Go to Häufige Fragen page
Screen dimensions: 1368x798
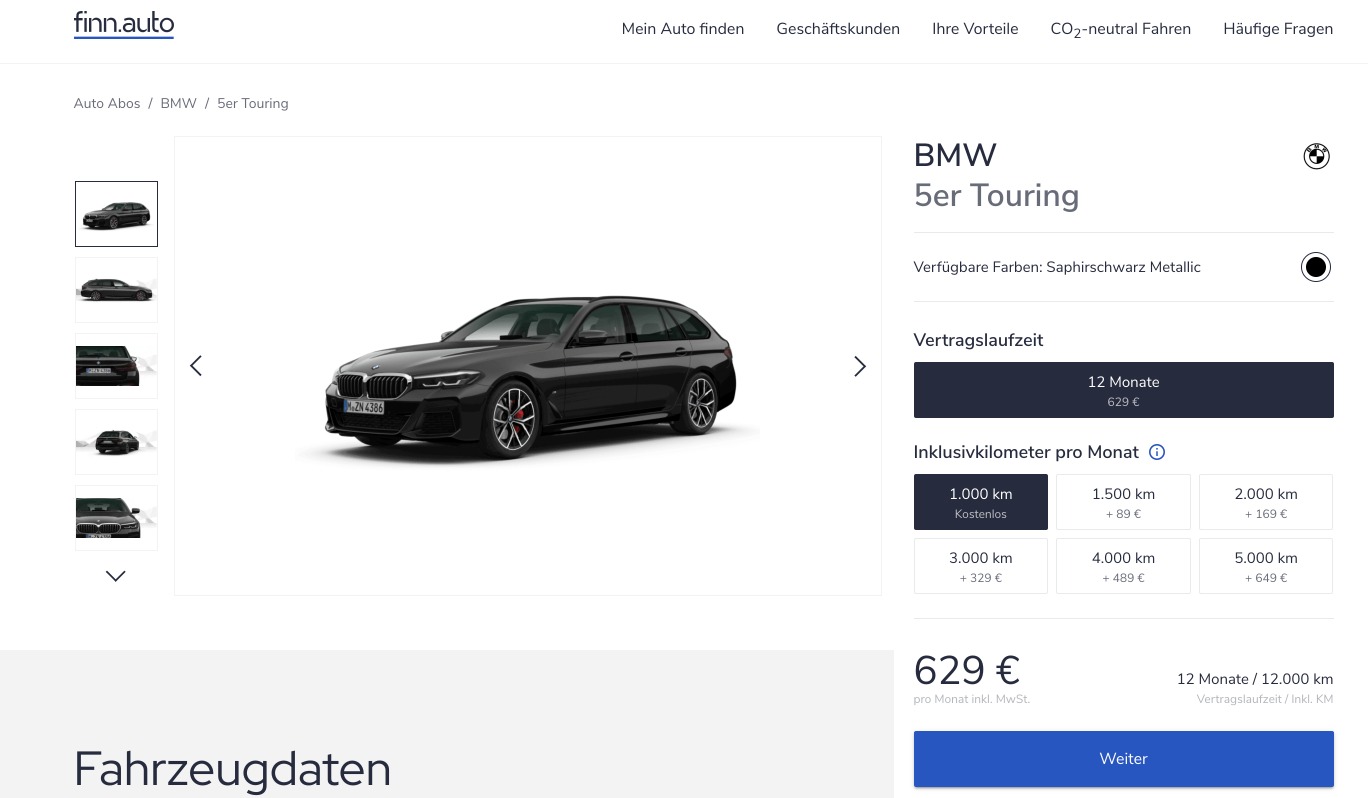(x=1278, y=29)
